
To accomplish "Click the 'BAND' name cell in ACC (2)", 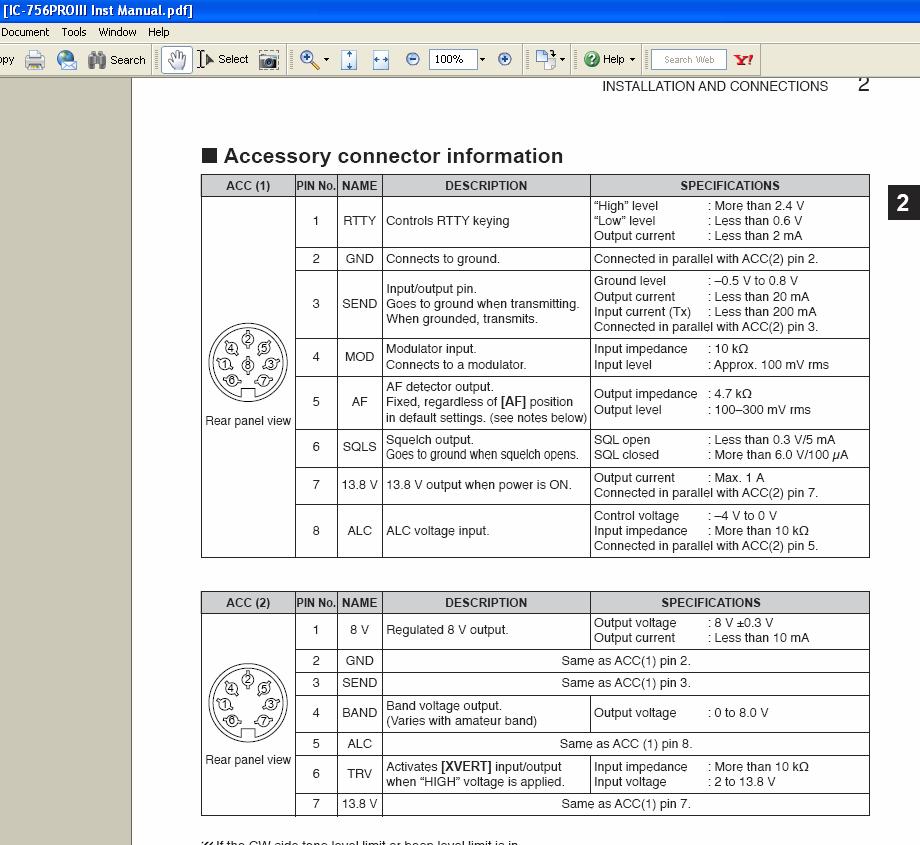I will coord(360,713).
